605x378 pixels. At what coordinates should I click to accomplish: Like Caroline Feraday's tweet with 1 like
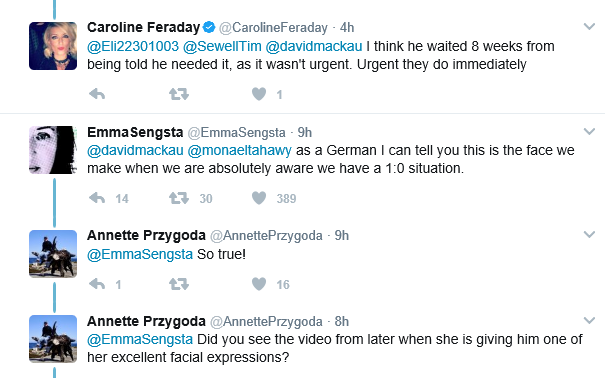coord(259,94)
